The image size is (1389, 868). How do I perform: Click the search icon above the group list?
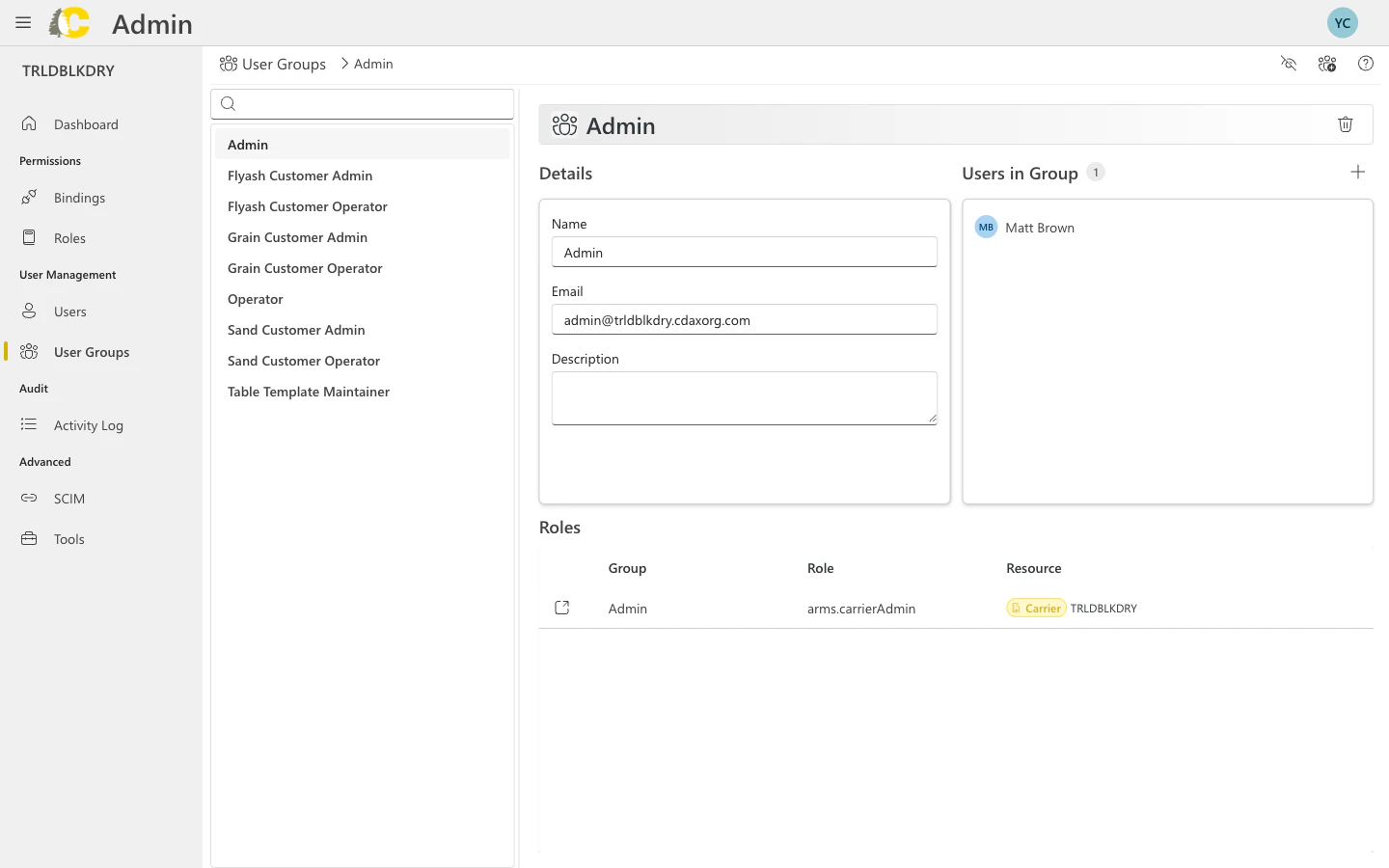(228, 103)
